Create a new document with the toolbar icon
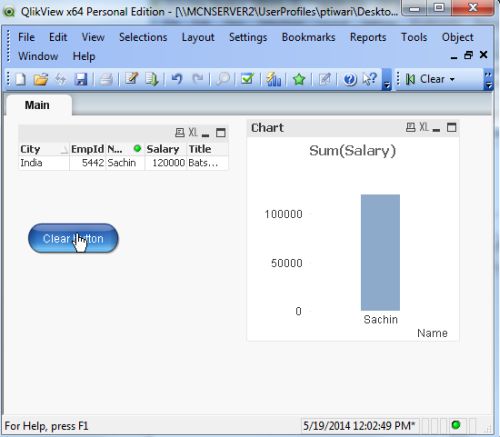 point(20,79)
